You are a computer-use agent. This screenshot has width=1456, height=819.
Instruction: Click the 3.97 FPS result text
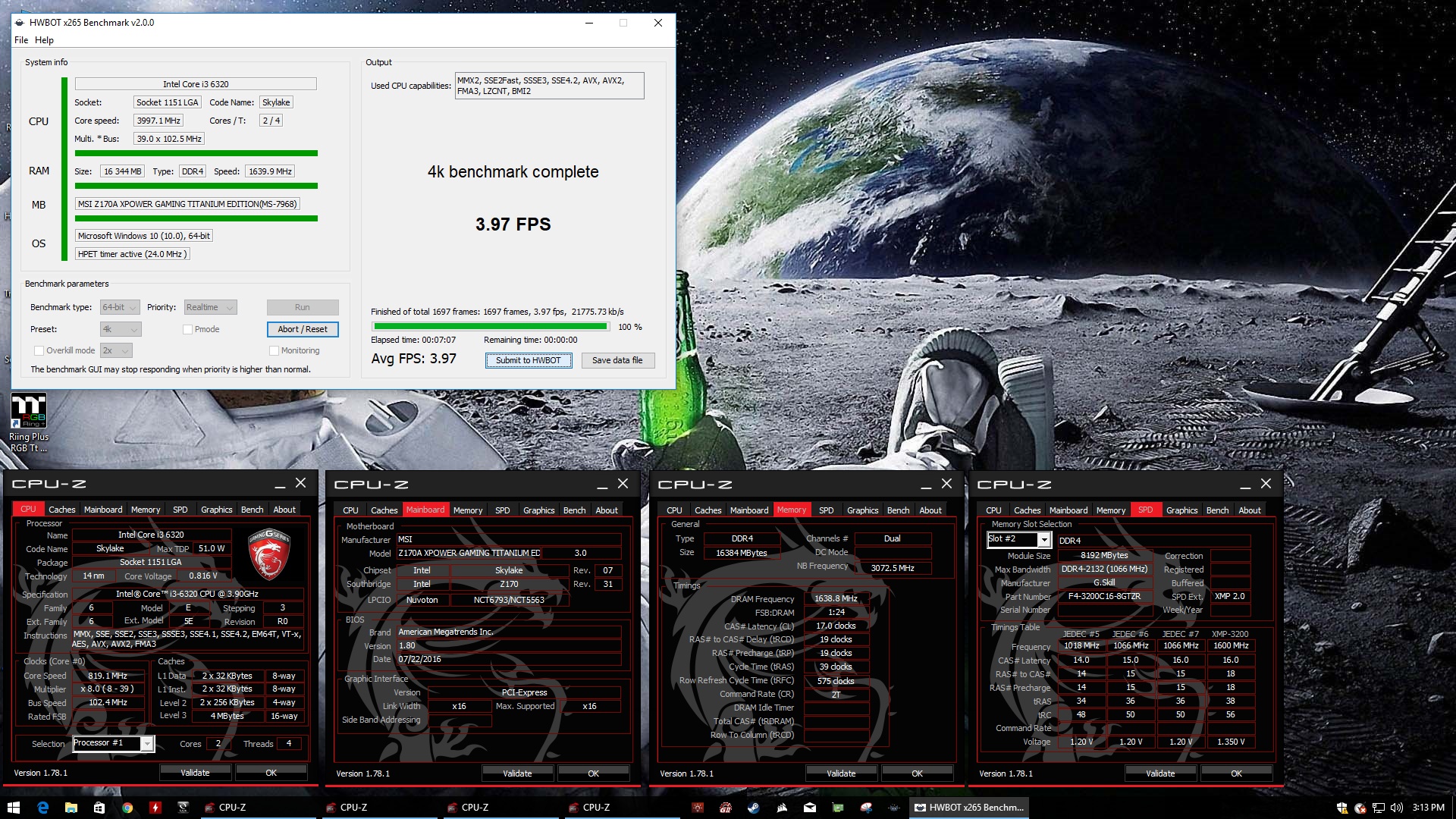513,224
